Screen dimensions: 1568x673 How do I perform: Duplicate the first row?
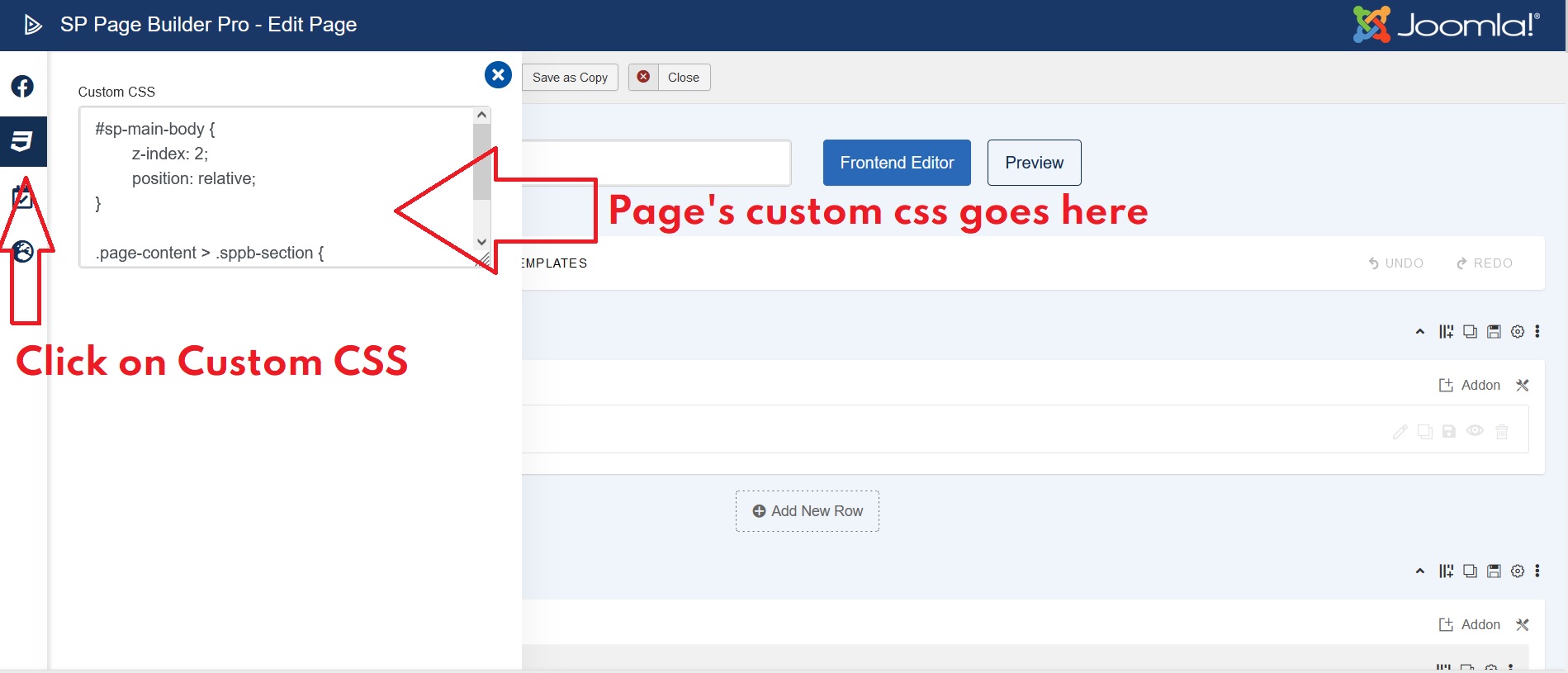[1470, 332]
